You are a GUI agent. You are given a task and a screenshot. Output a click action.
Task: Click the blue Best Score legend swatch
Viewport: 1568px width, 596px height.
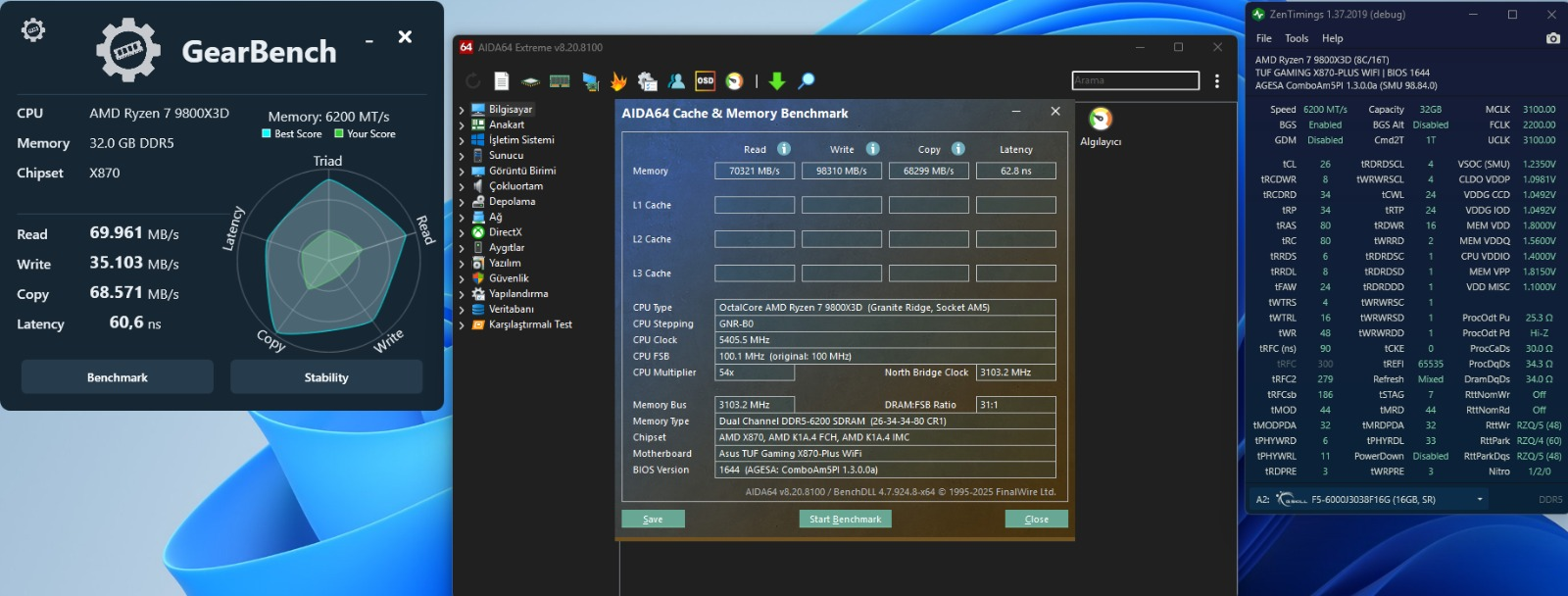(267, 133)
